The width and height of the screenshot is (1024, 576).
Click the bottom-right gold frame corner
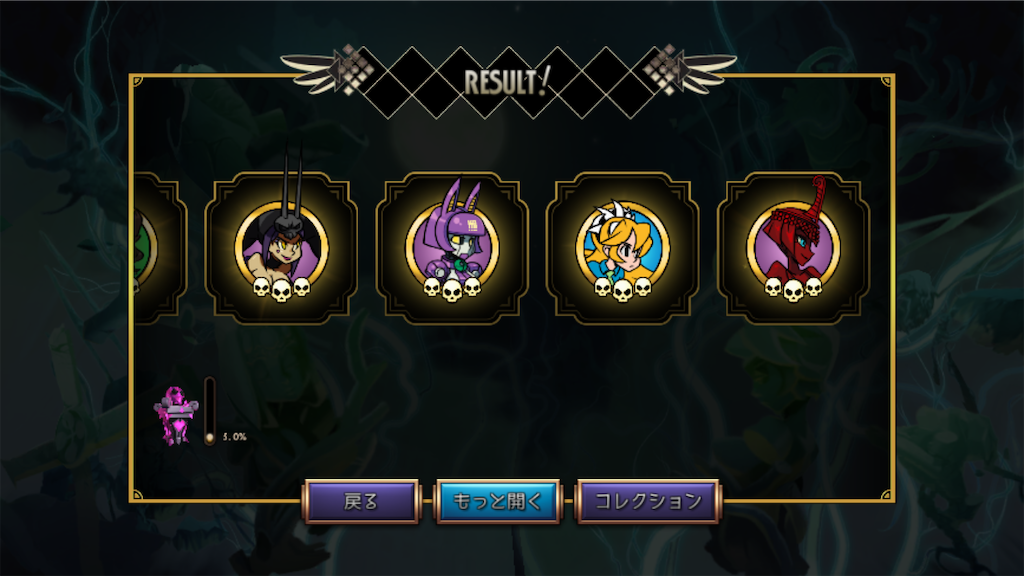[887, 495]
